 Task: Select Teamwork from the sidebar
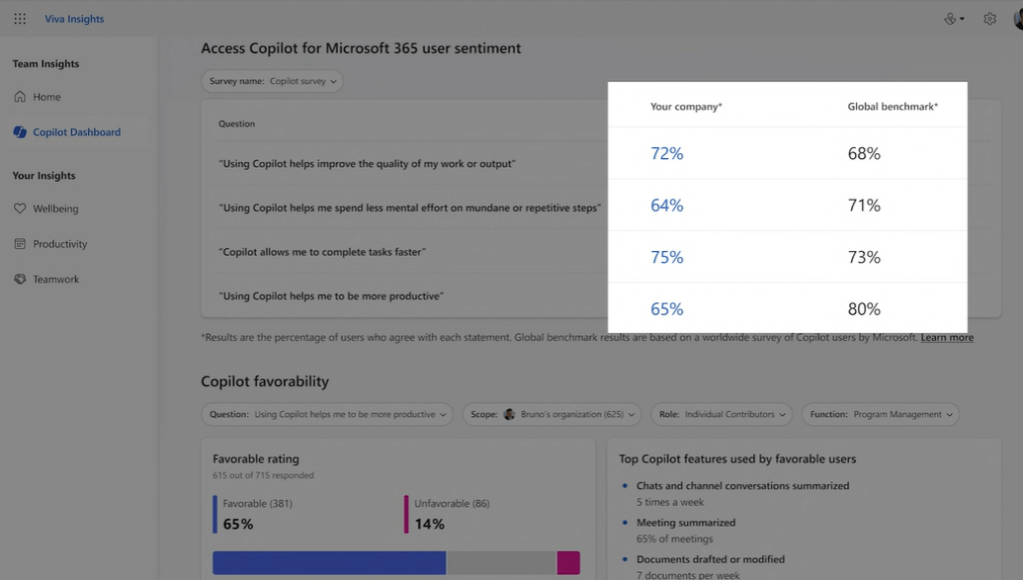click(56, 279)
